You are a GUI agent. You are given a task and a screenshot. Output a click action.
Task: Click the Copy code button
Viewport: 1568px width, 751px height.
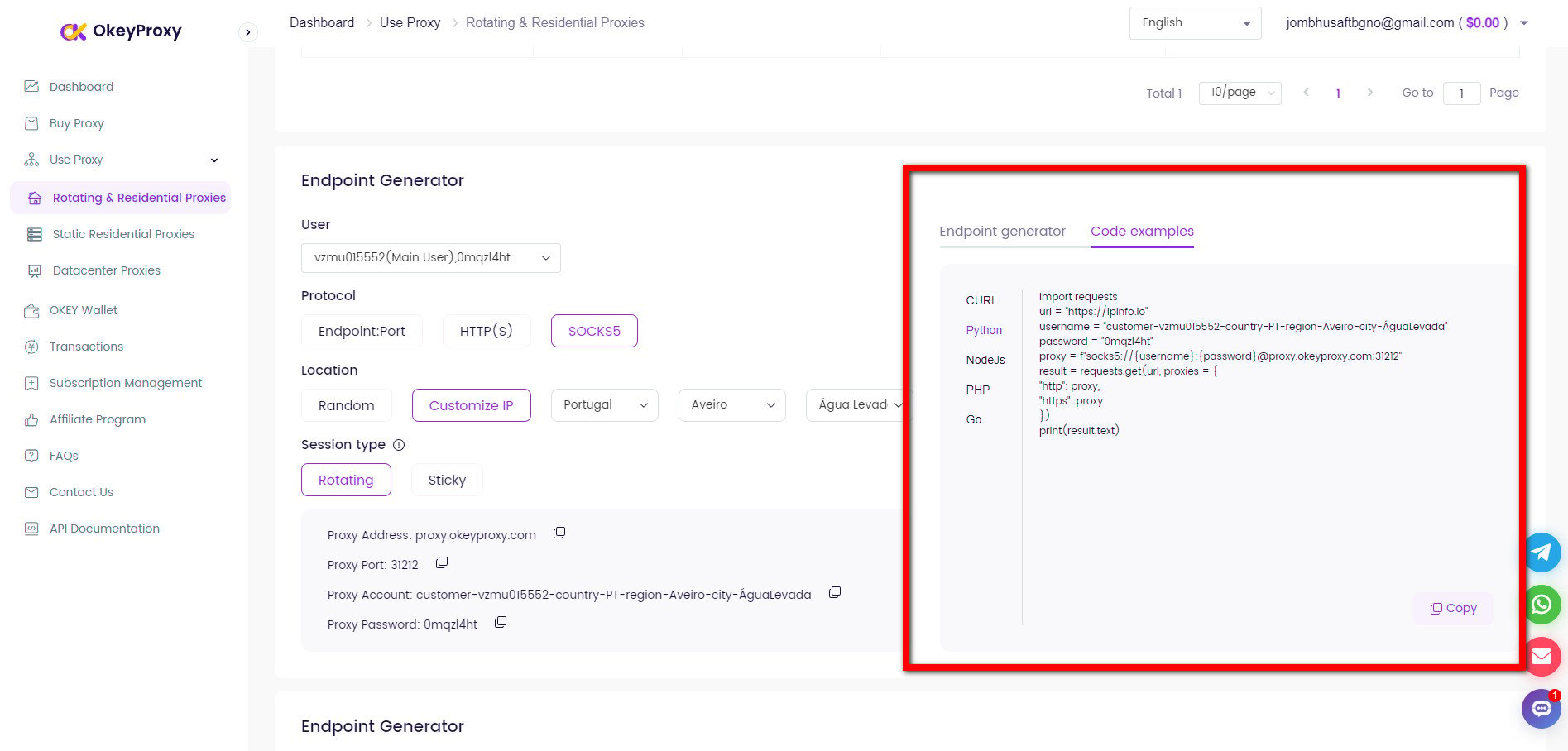coord(1453,608)
